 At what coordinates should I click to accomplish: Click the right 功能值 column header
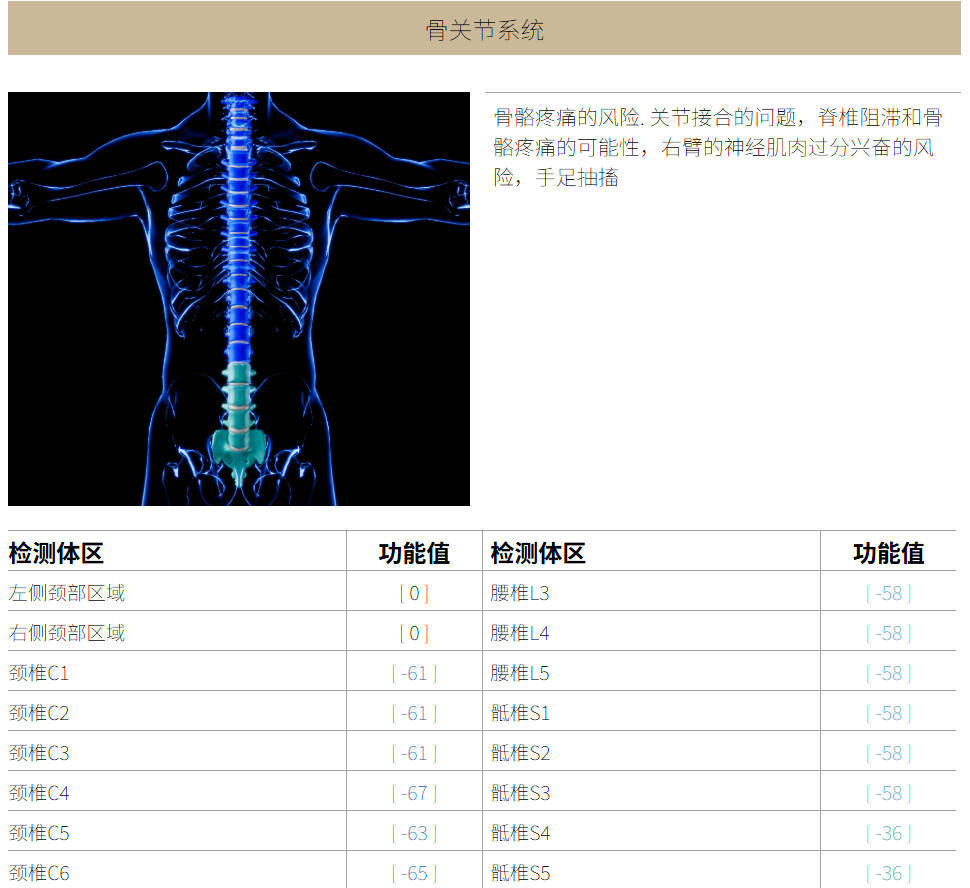point(888,553)
